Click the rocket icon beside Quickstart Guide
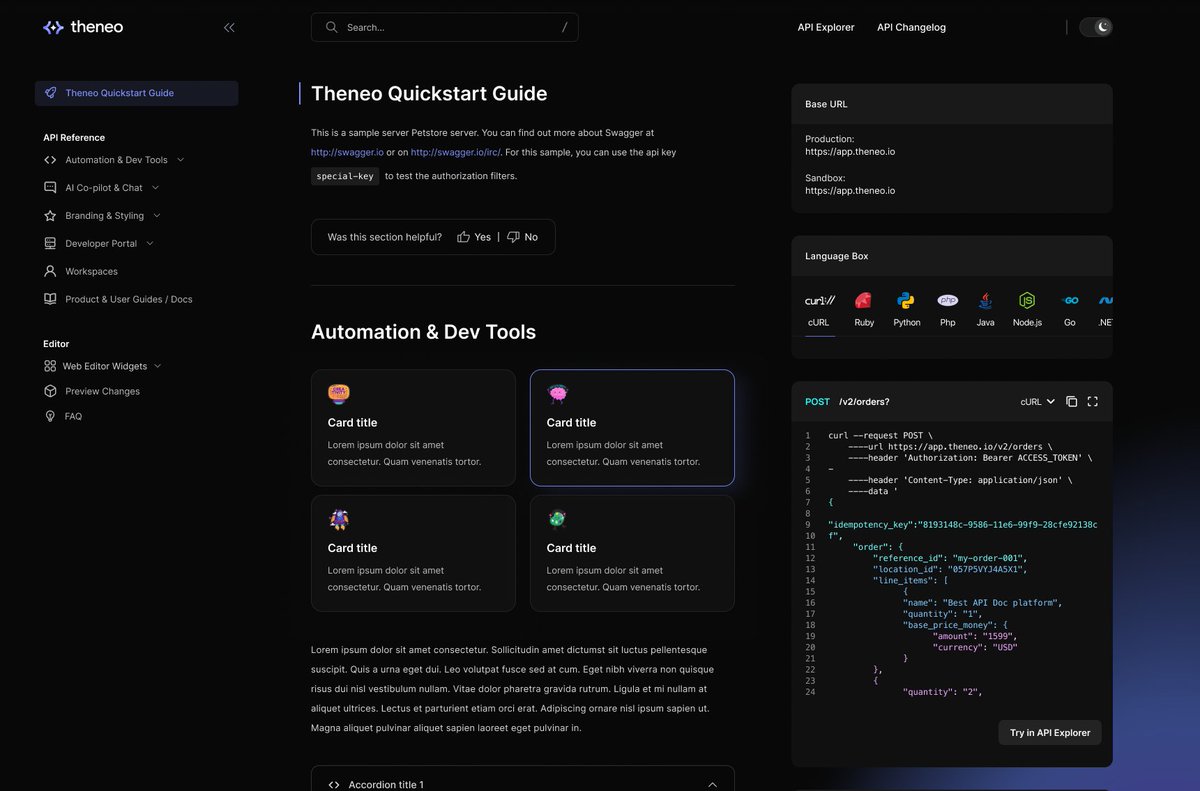The height and width of the screenshot is (791, 1200). 50,93
